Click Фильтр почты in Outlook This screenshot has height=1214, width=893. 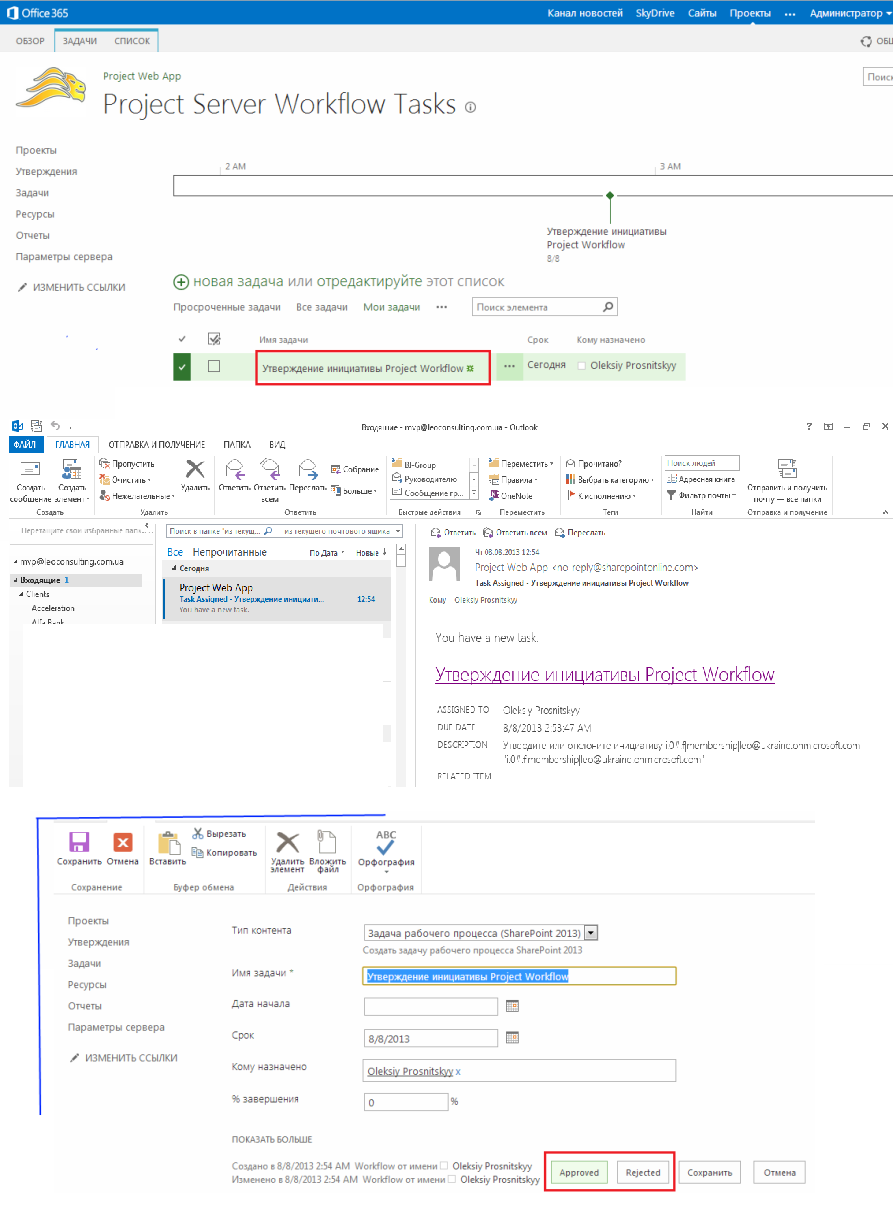point(700,495)
